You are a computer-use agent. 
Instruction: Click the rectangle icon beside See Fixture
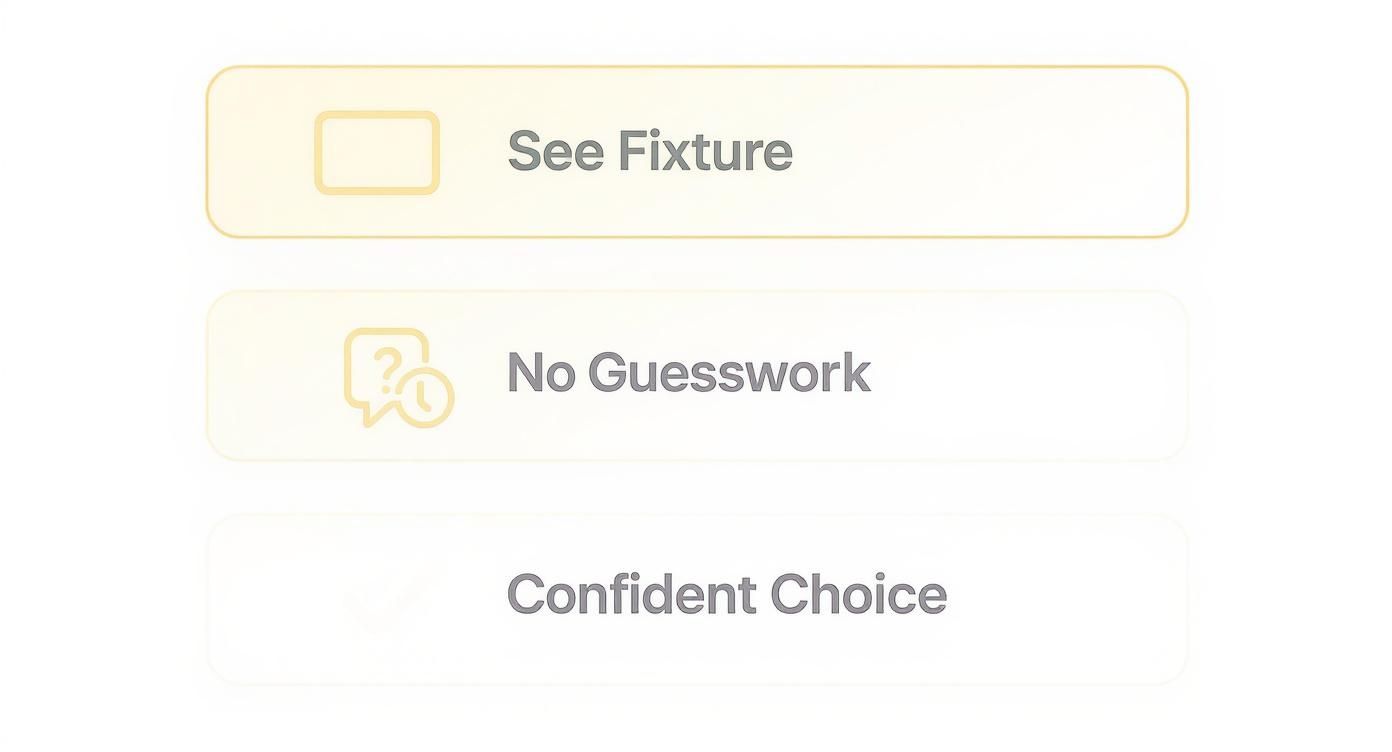(377, 152)
